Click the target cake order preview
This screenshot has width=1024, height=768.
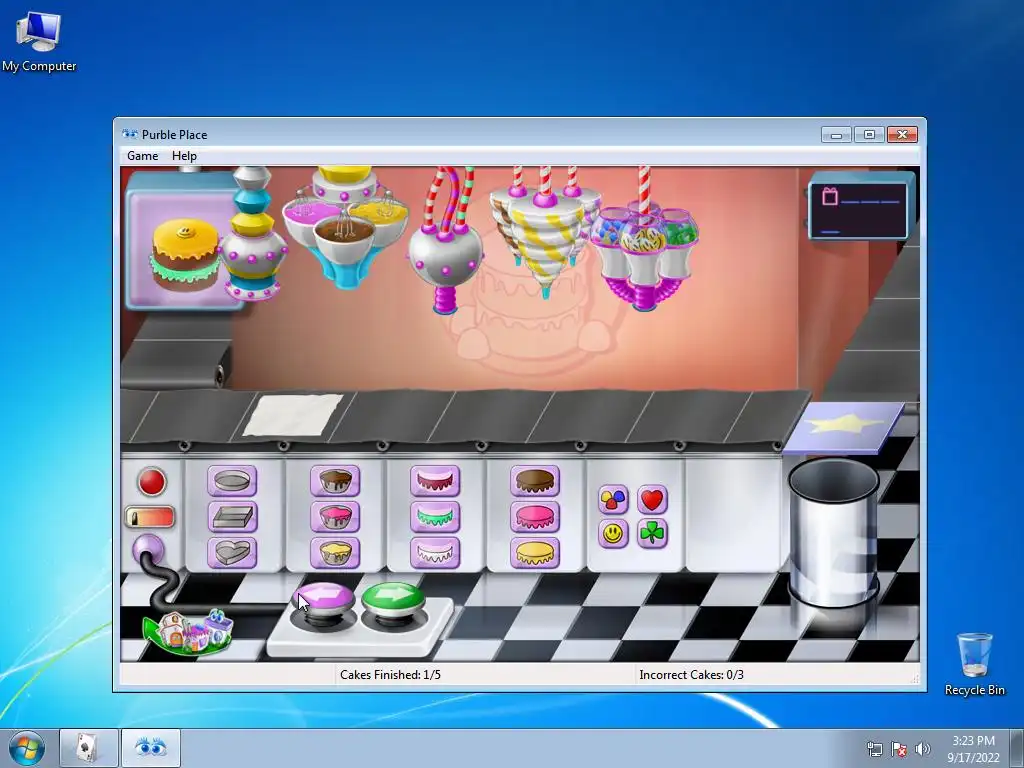tap(184, 253)
